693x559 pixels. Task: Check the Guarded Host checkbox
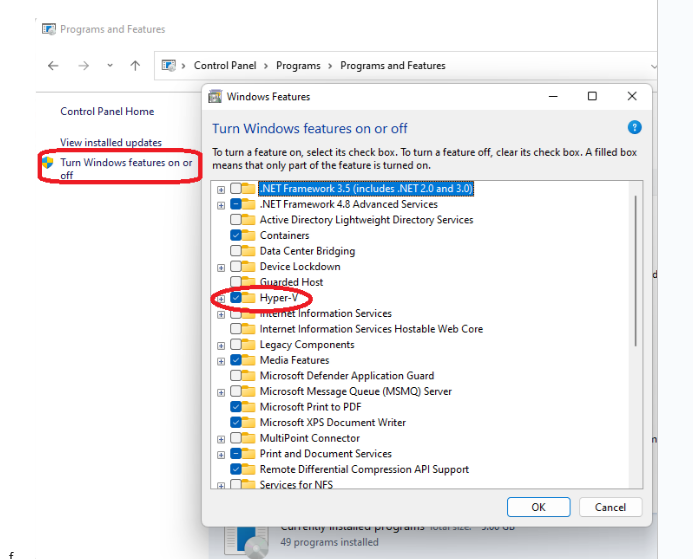pyautogui.click(x=235, y=283)
